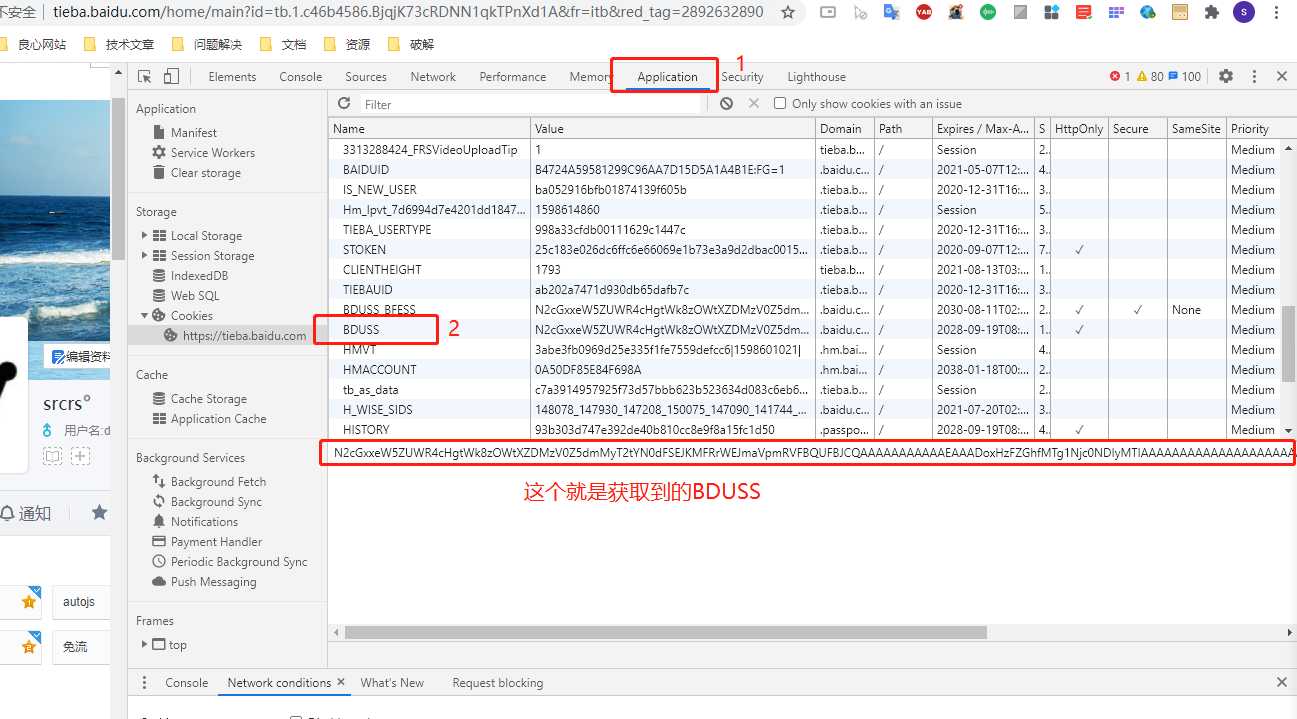Select the BAIDUID cookie row
The width and height of the screenshot is (1297, 719).
tap(804, 170)
